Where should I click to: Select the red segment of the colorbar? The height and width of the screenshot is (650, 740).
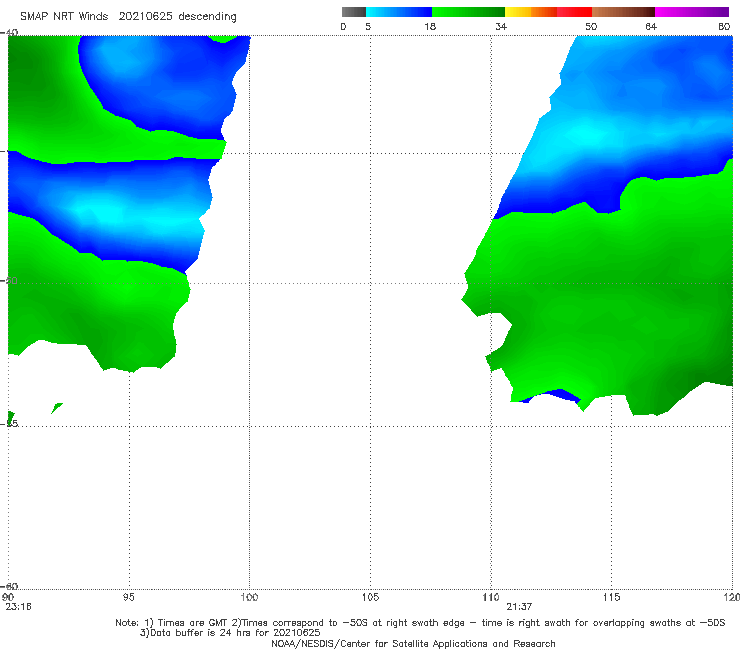pos(574,12)
